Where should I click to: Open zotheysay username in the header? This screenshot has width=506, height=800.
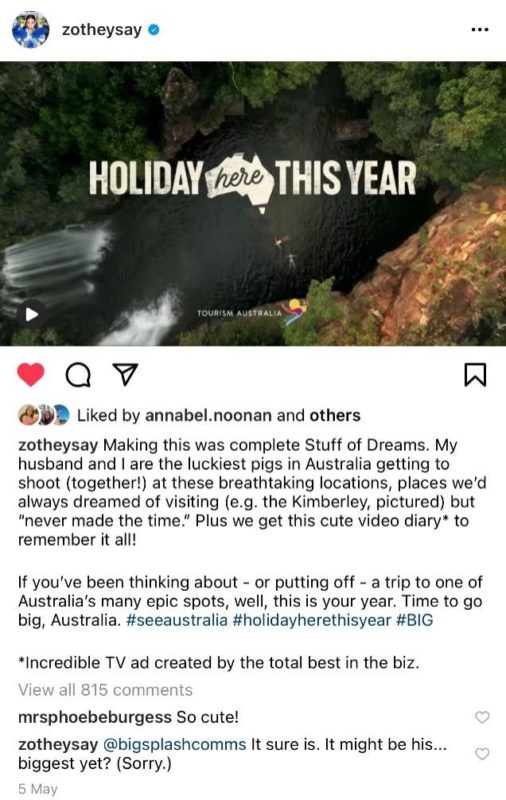click(x=102, y=30)
